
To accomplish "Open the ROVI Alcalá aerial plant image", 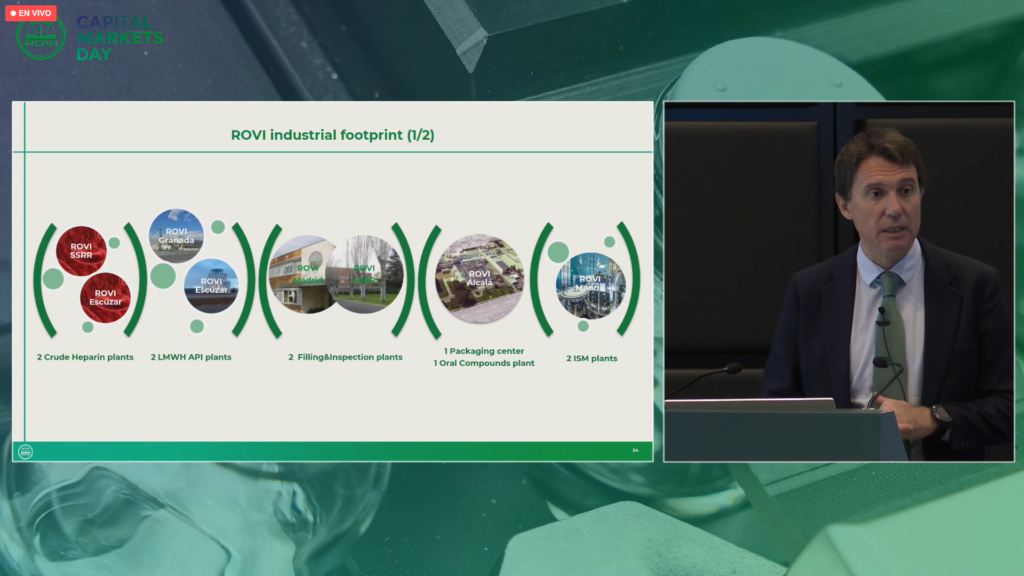I will pyautogui.click(x=480, y=279).
